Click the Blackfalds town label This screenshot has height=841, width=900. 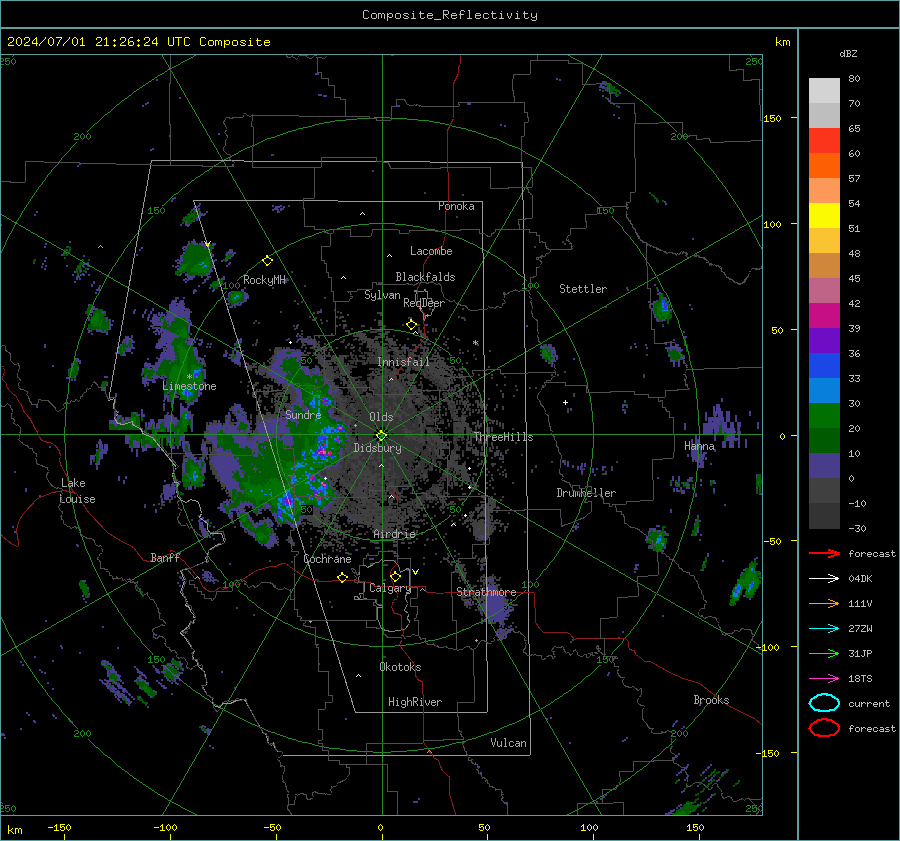click(x=425, y=277)
